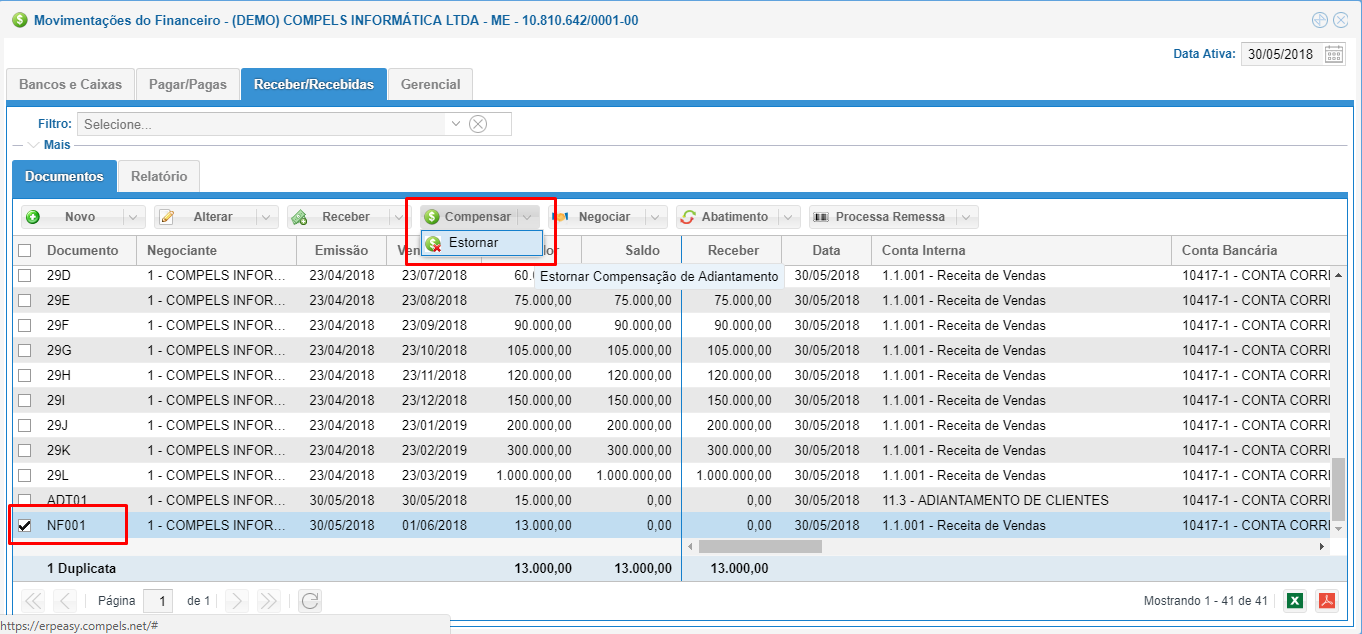The width and height of the screenshot is (1362, 634).
Task: Click the 29J document cell
Action: click(87, 425)
